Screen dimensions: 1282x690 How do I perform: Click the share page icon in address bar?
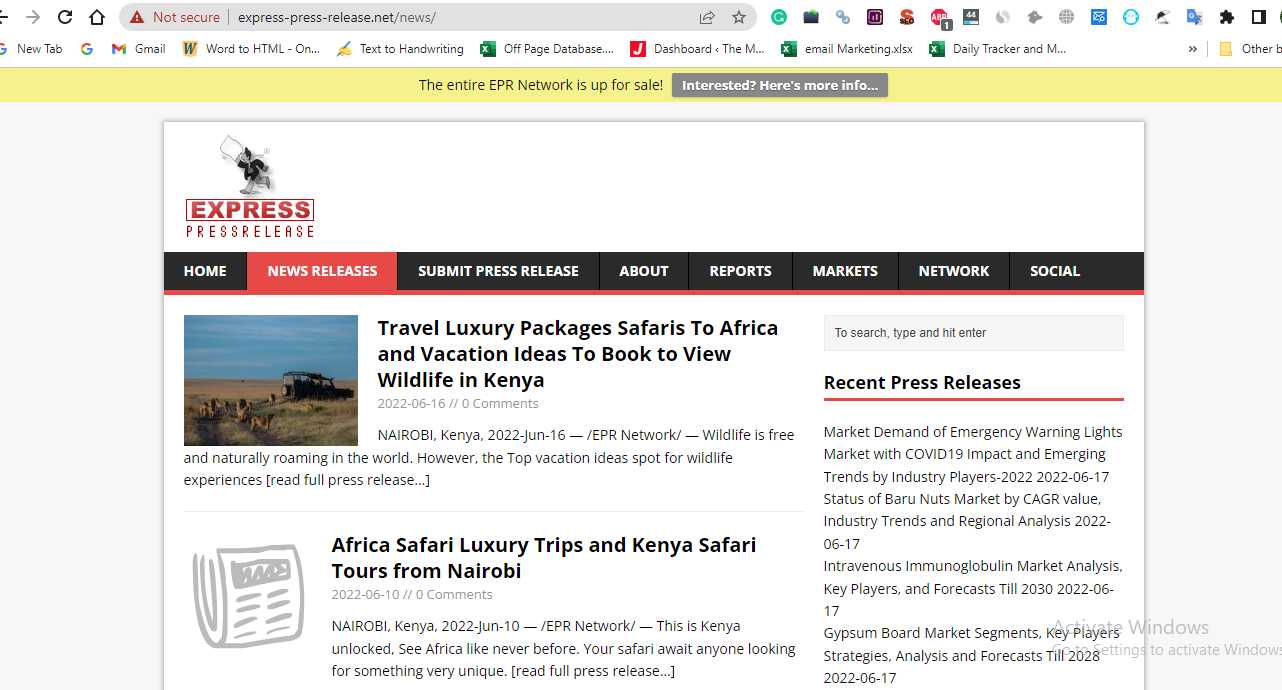coord(707,17)
